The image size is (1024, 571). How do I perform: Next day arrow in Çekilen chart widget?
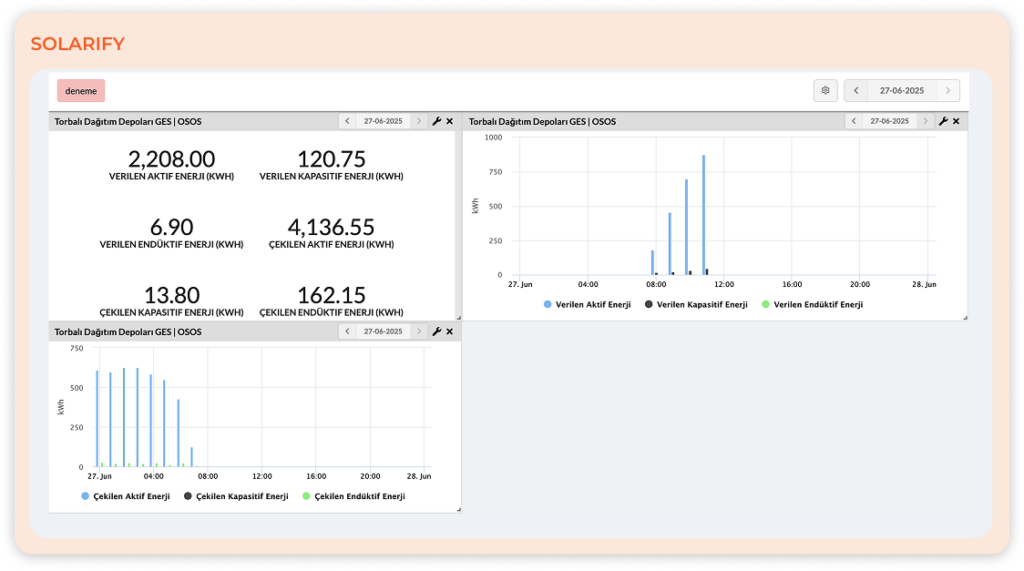coord(419,332)
